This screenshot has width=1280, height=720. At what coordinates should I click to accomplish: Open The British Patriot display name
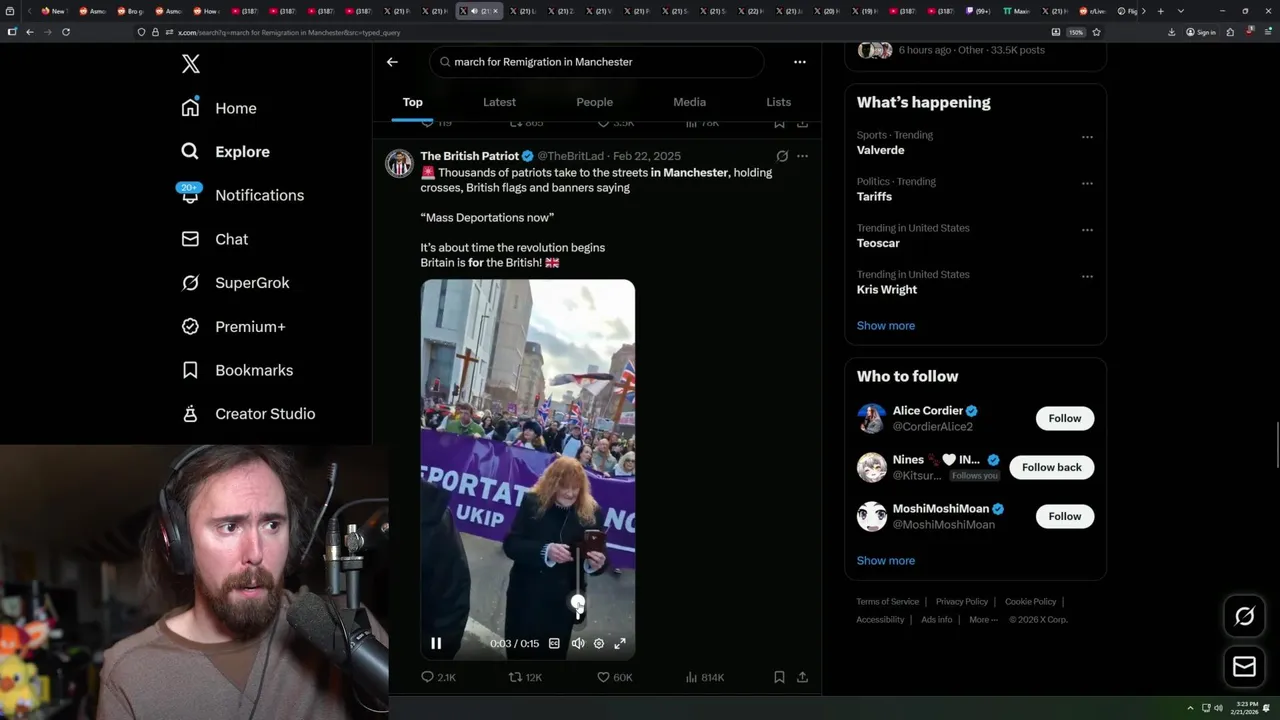pyautogui.click(x=469, y=156)
